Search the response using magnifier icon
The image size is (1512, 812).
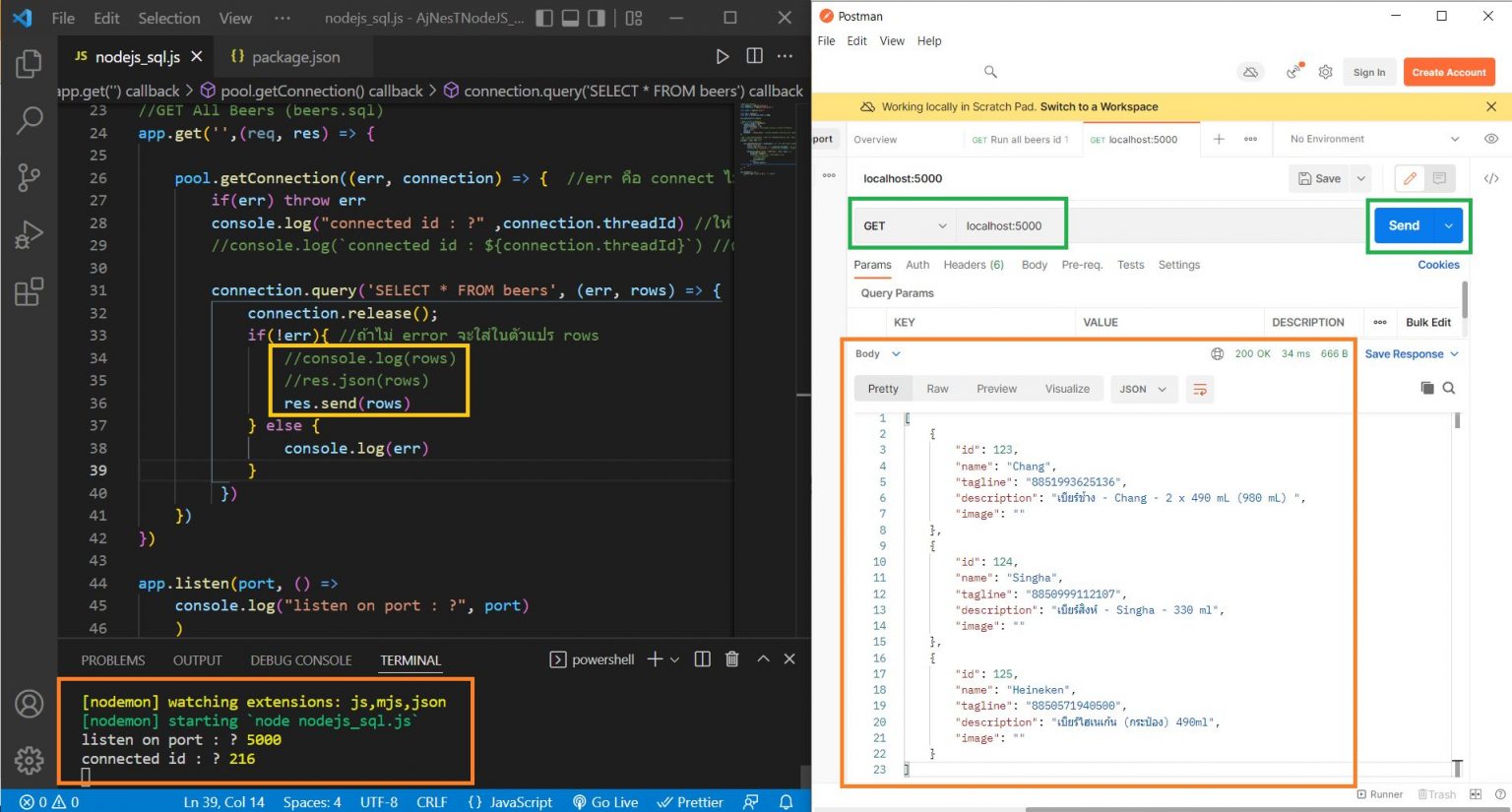[x=1449, y=388]
